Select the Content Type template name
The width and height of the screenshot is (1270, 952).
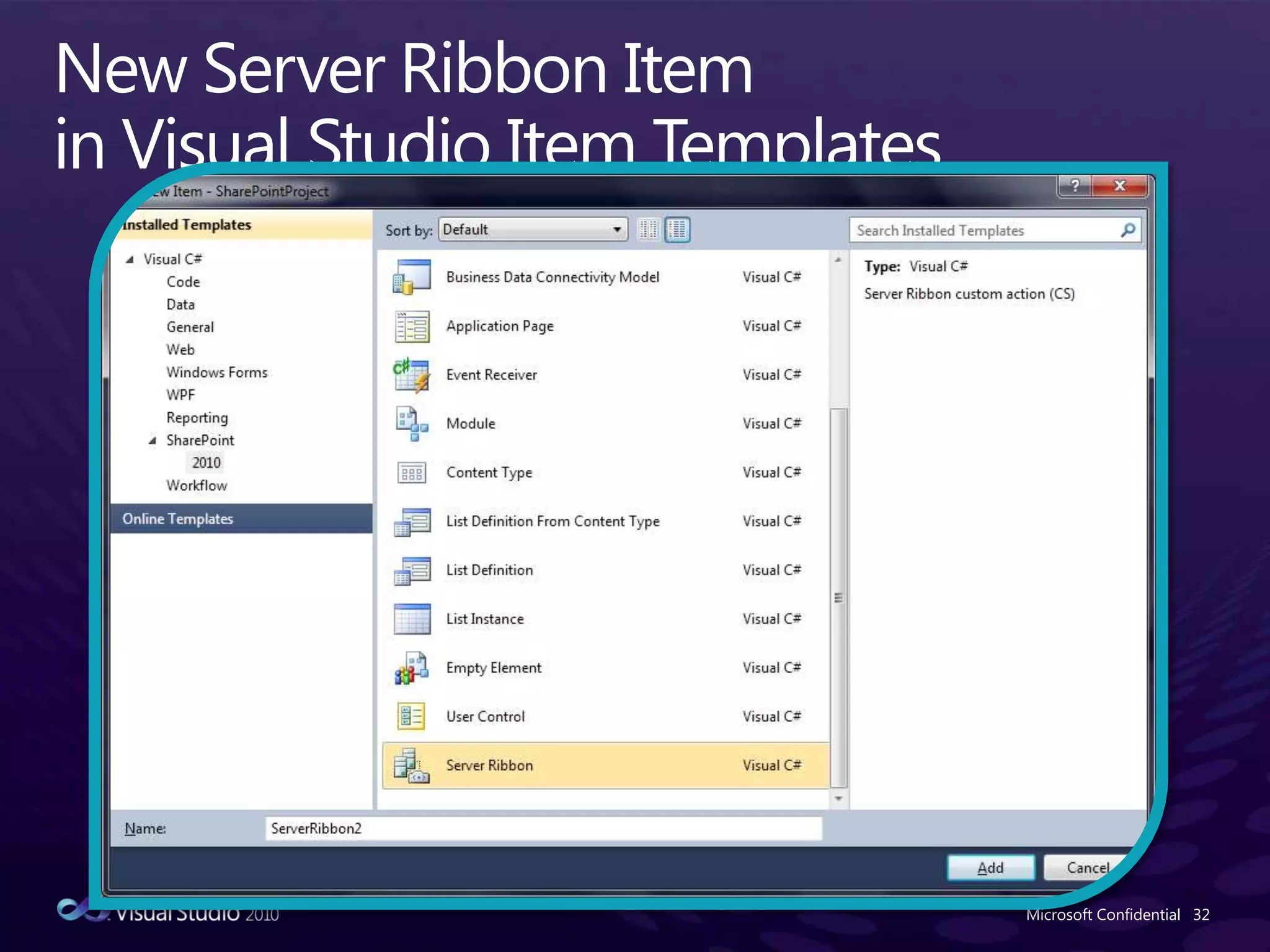[489, 473]
